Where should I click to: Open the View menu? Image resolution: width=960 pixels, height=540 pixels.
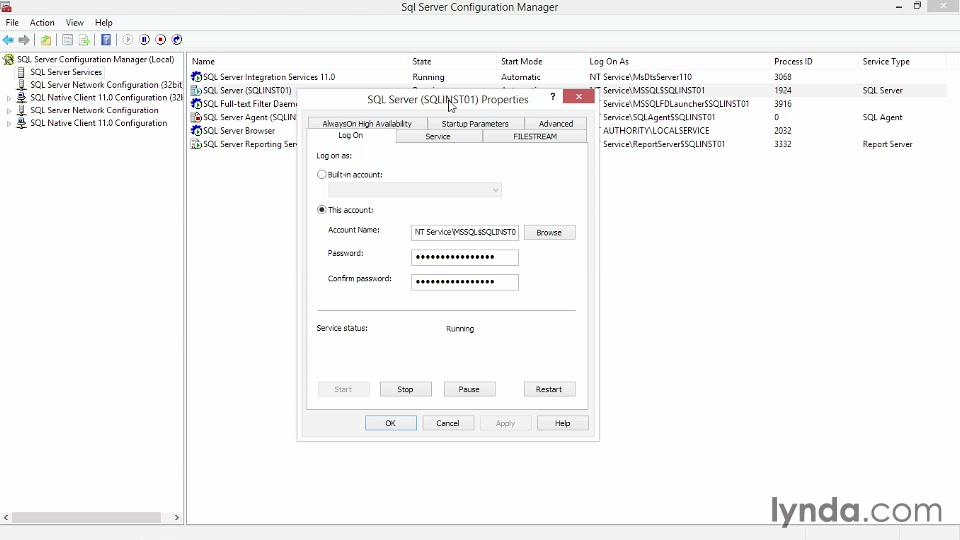click(75, 23)
